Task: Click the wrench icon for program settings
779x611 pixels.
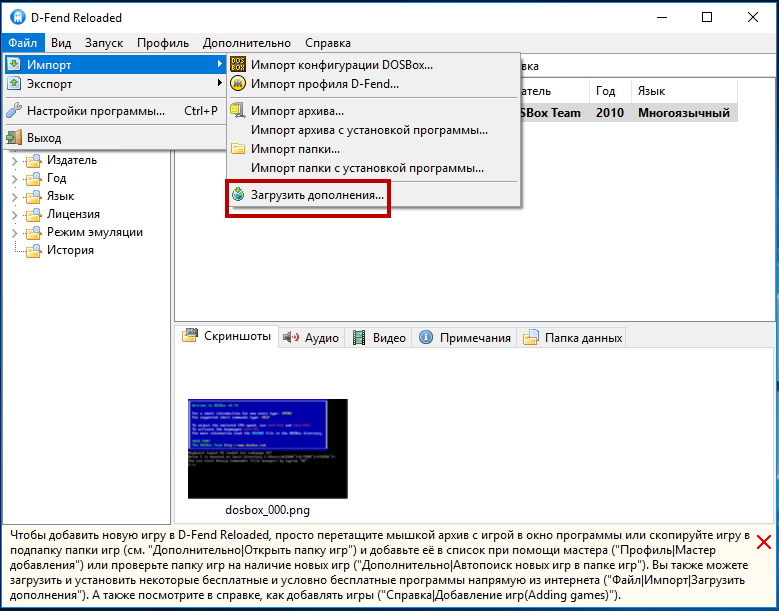Action: tap(14, 110)
